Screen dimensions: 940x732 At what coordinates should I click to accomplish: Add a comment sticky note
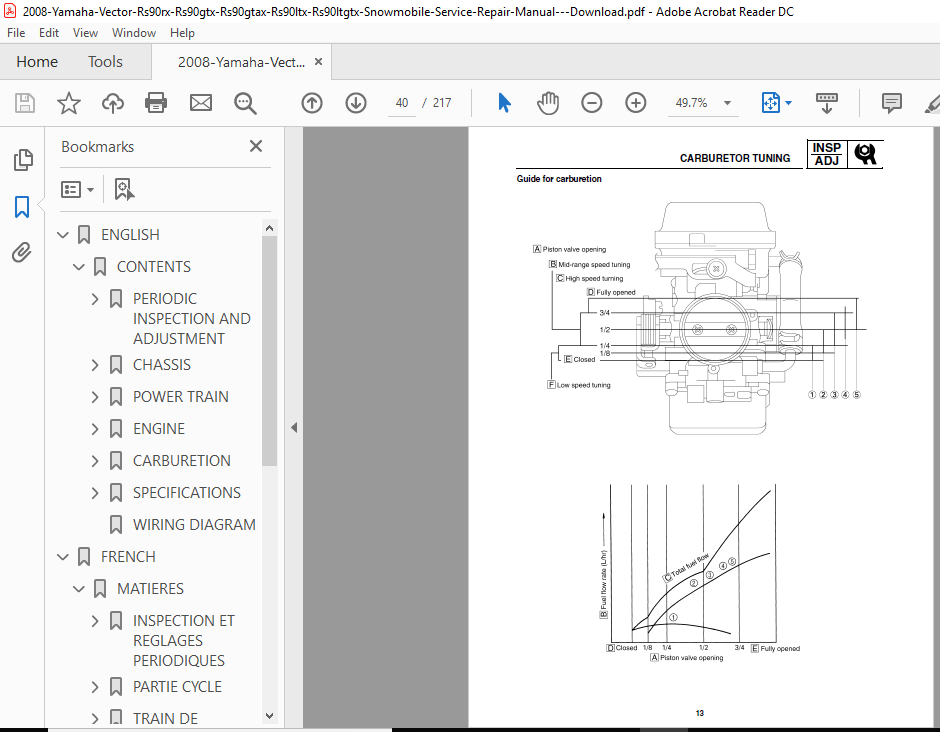pyautogui.click(x=891, y=103)
